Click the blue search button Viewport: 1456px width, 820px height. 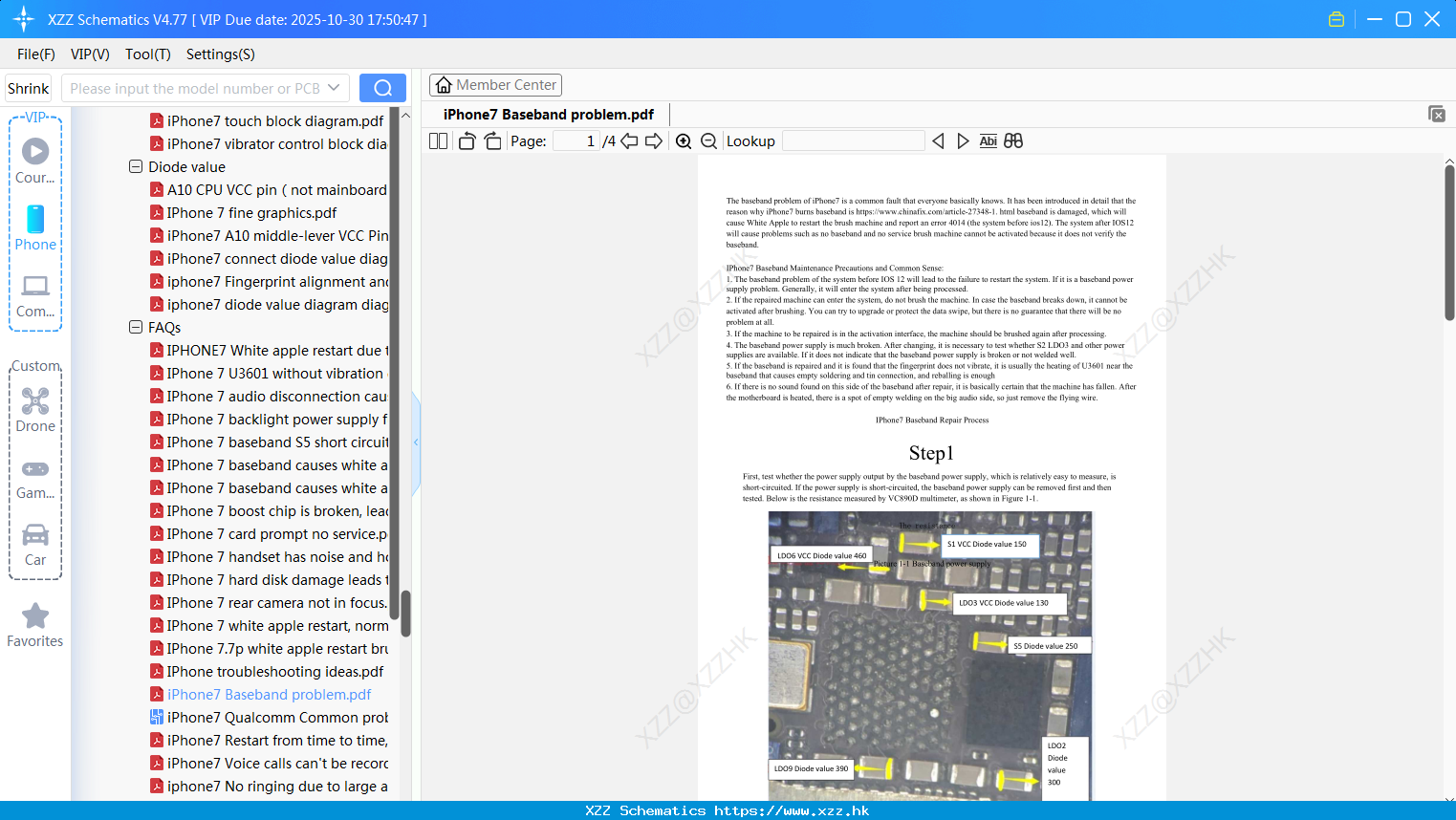click(382, 88)
